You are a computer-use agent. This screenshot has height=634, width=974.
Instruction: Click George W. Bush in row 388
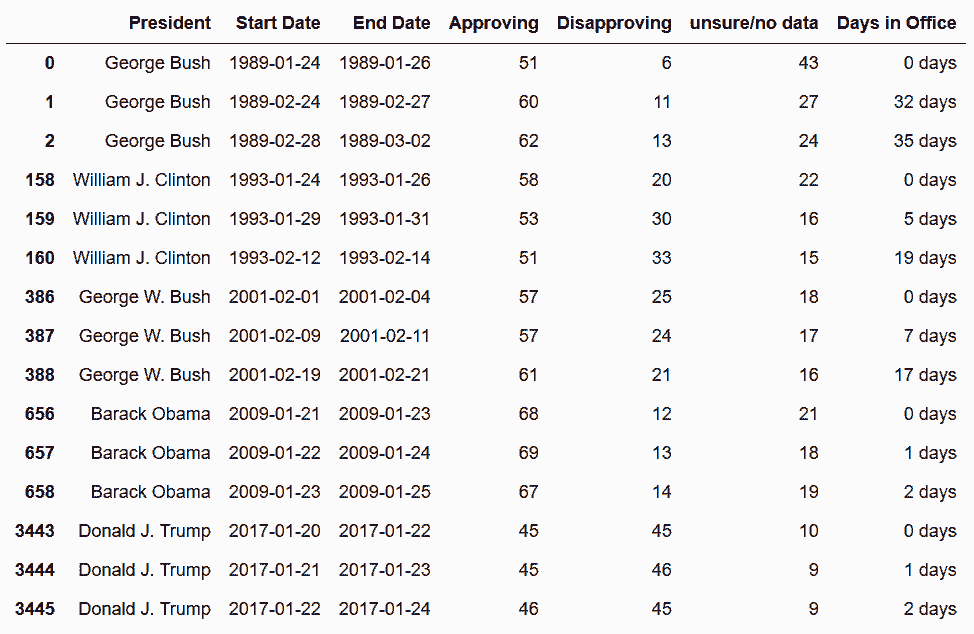click(x=145, y=375)
